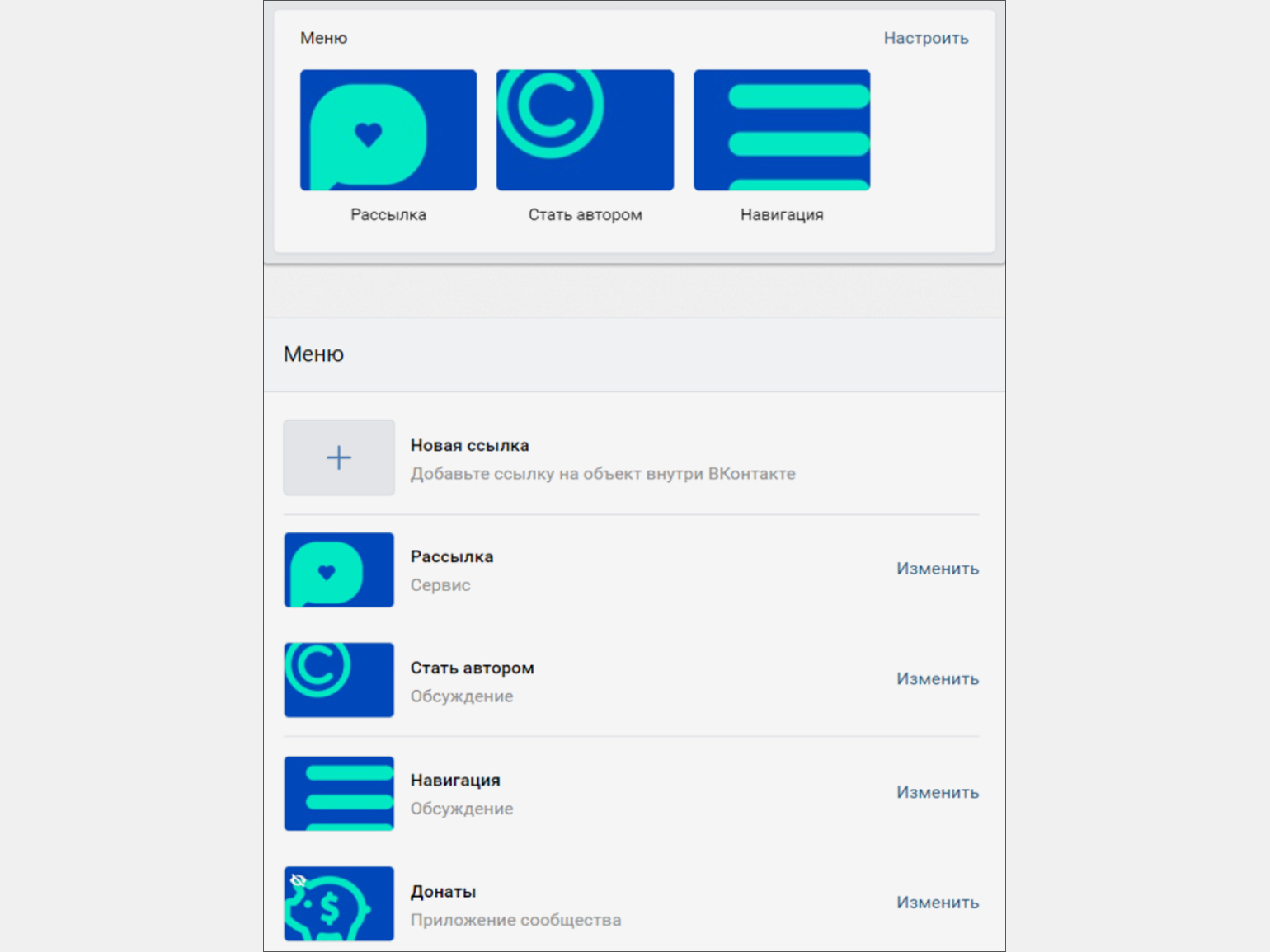The image size is (1270, 952).
Task: Click the Рассылка label under top tile
Action: pos(388,215)
